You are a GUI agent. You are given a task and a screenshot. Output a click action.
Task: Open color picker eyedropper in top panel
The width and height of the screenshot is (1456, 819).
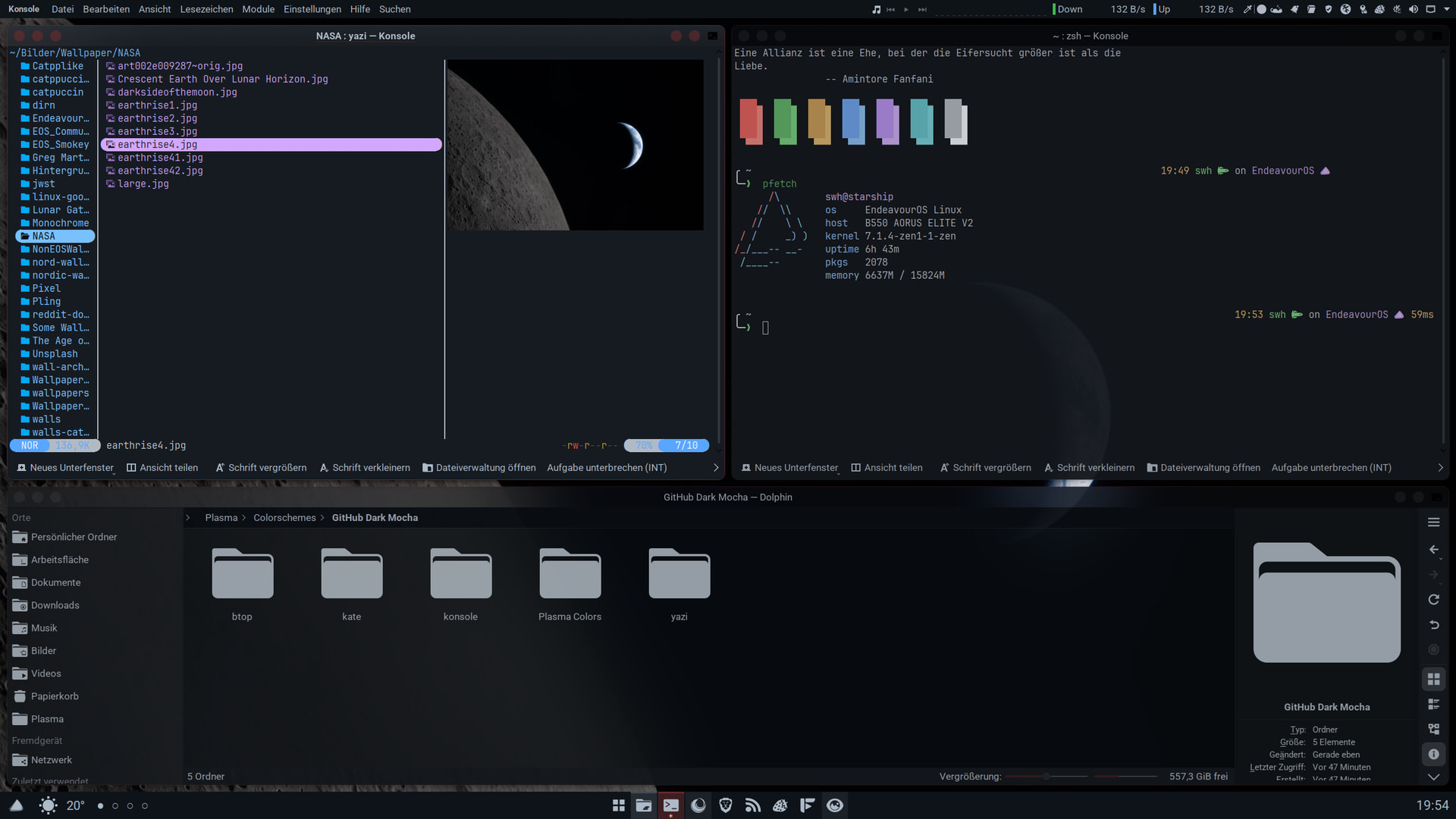(1248, 9)
